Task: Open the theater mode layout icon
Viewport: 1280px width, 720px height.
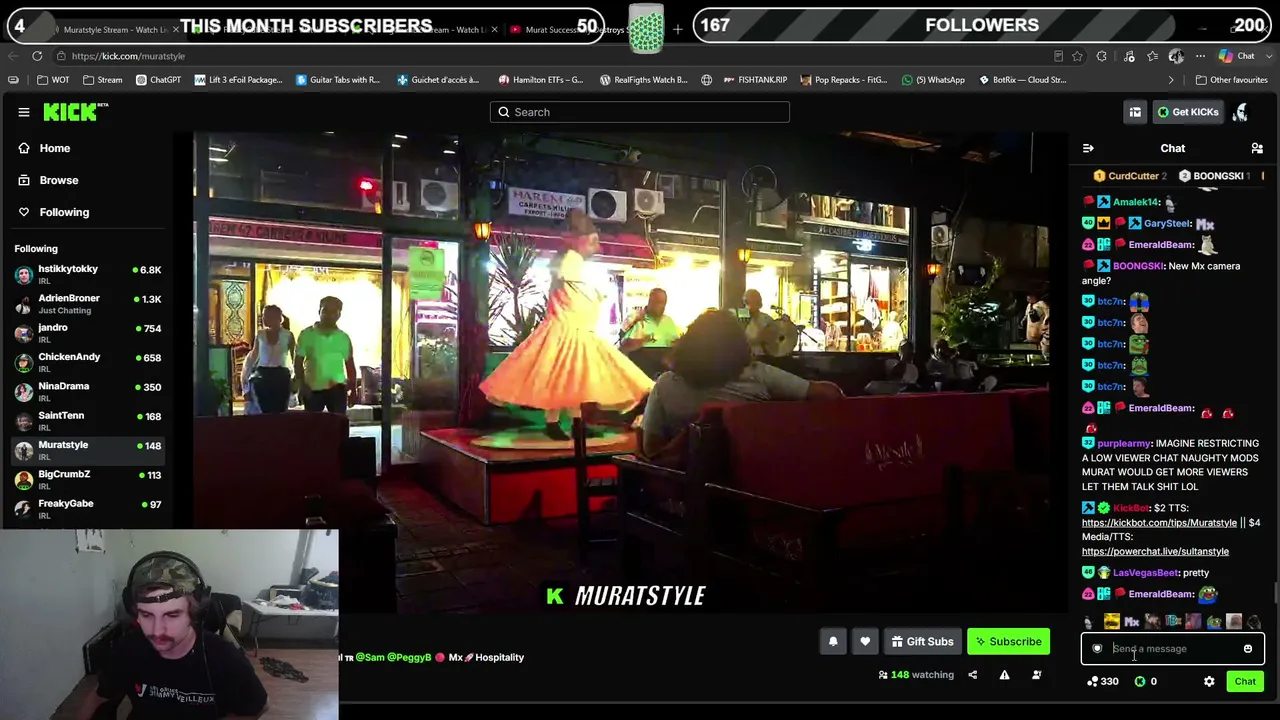Action: click(1135, 112)
